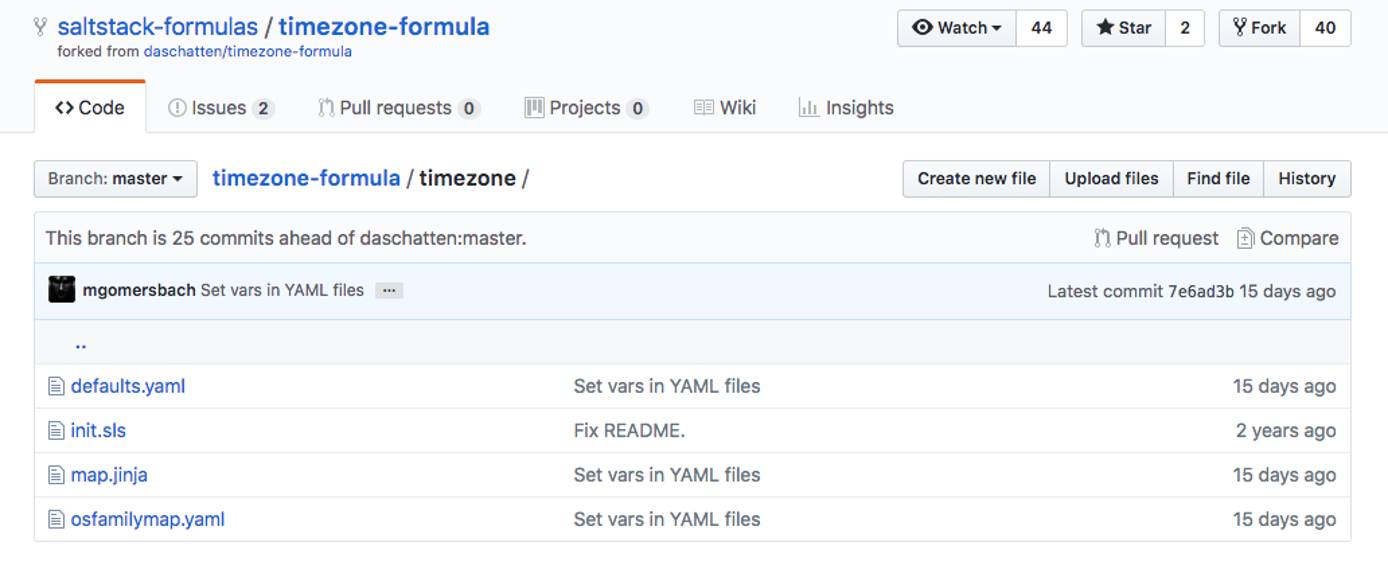Click the osfamilymap.yaml file icon
1388x573 pixels.
click(56, 520)
